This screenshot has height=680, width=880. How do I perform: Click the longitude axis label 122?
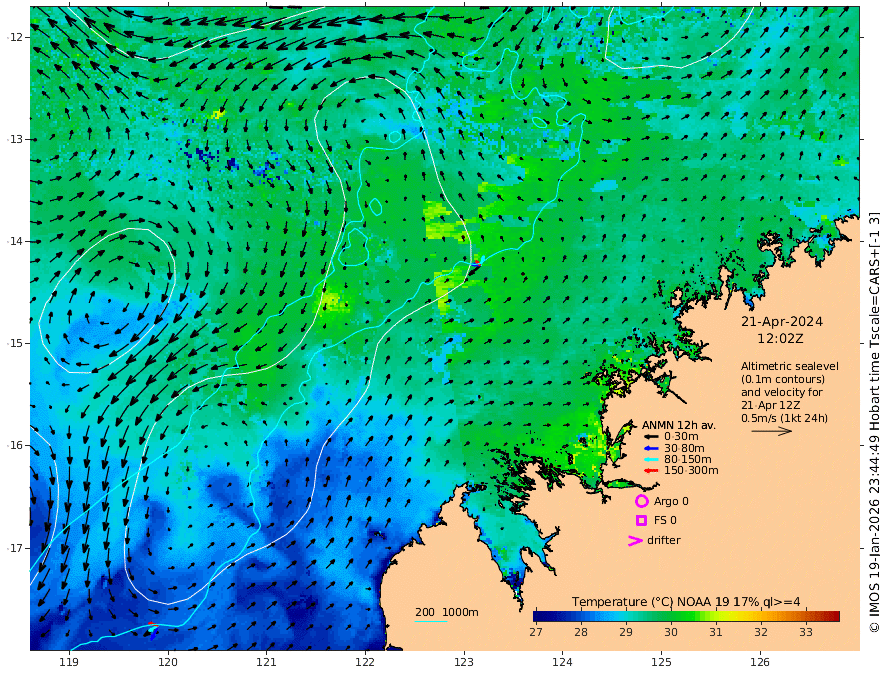pos(365,663)
